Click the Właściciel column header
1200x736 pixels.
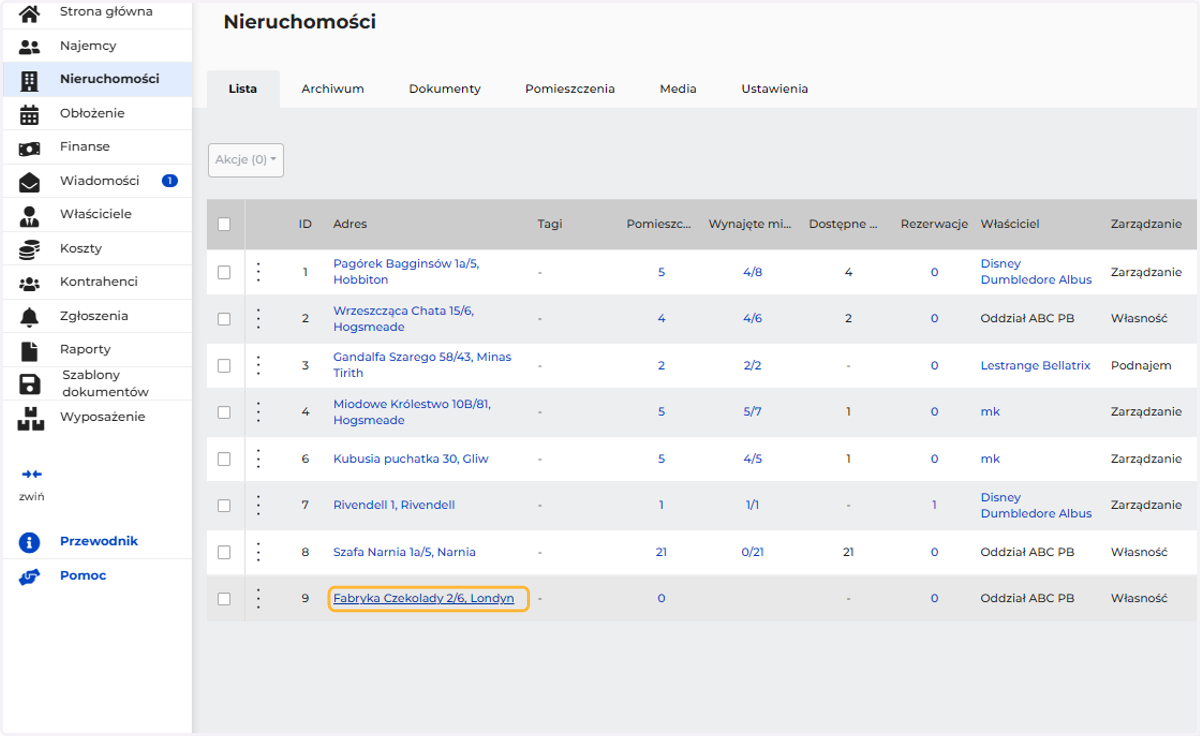pos(1010,224)
